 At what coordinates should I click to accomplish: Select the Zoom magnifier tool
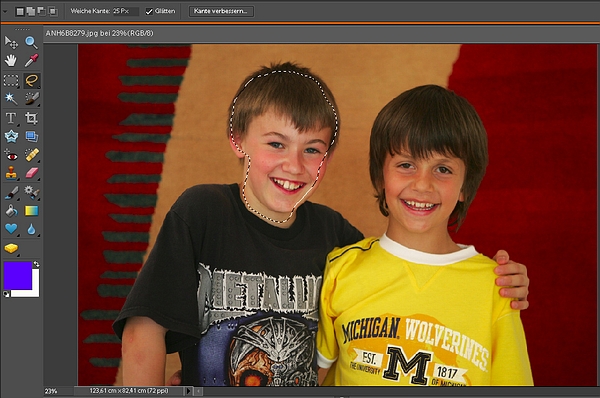pyautogui.click(x=31, y=42)
